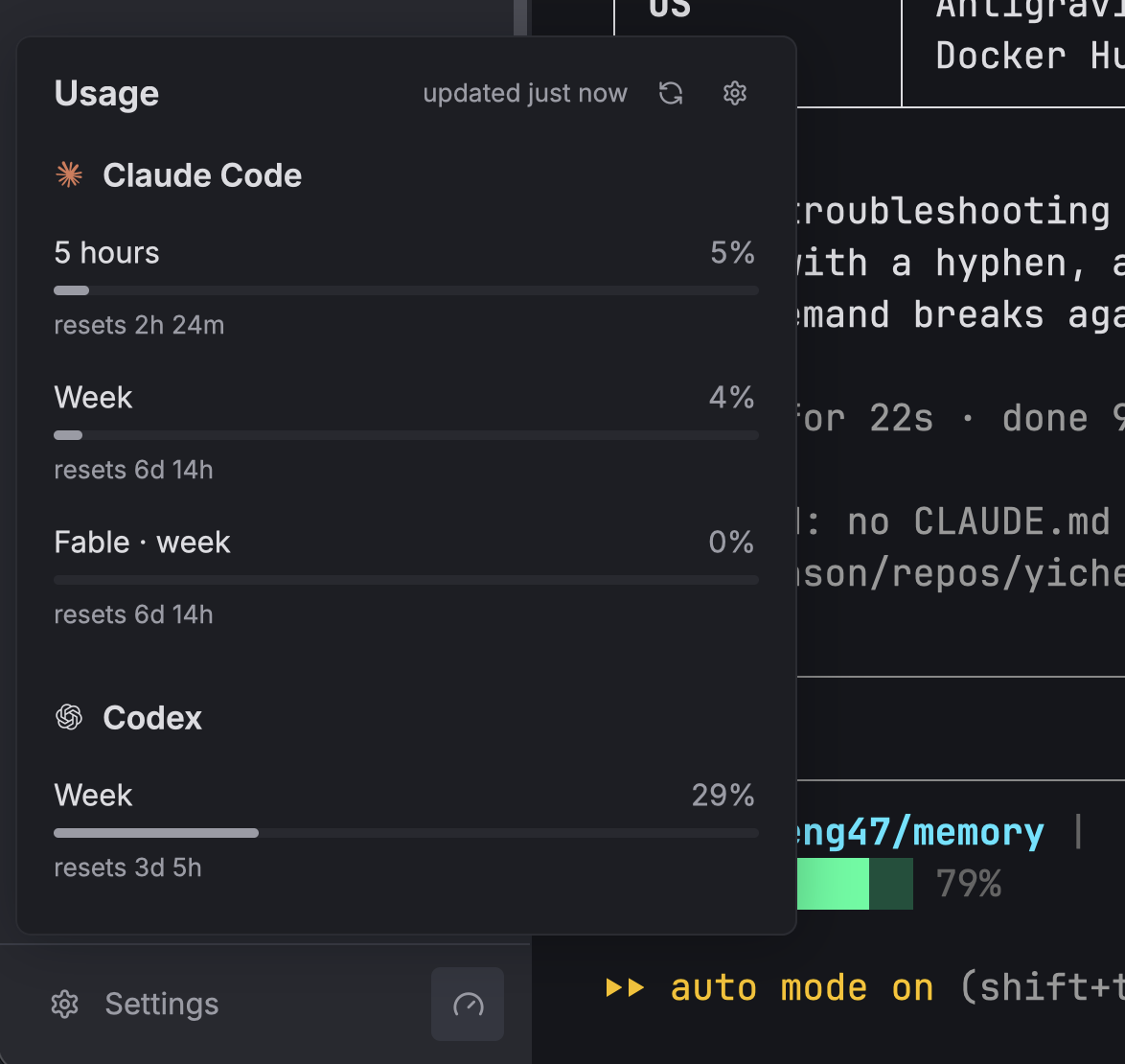Click the 'auto mode on' status text
The width and height of the screenshot is (1125, 1064).
pos(802,988)
